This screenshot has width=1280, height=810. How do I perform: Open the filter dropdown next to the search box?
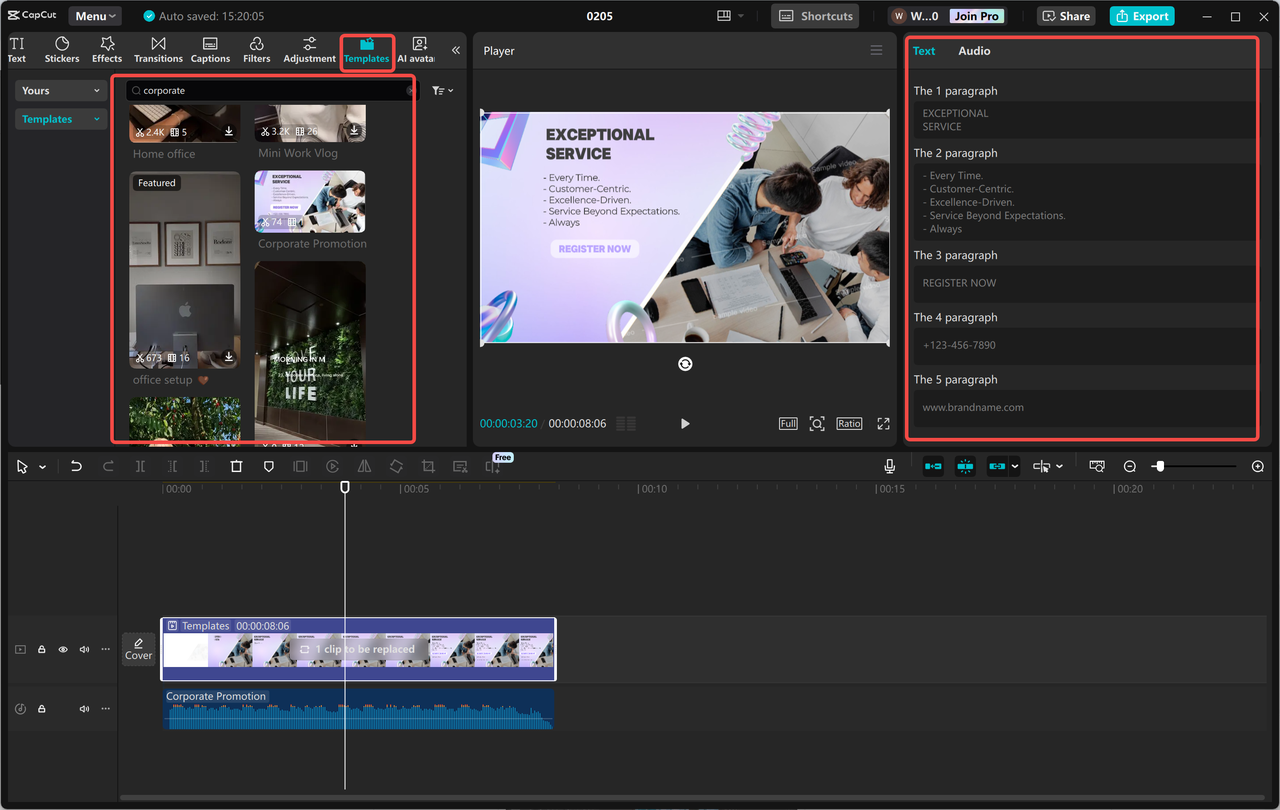tap(441, 90)
